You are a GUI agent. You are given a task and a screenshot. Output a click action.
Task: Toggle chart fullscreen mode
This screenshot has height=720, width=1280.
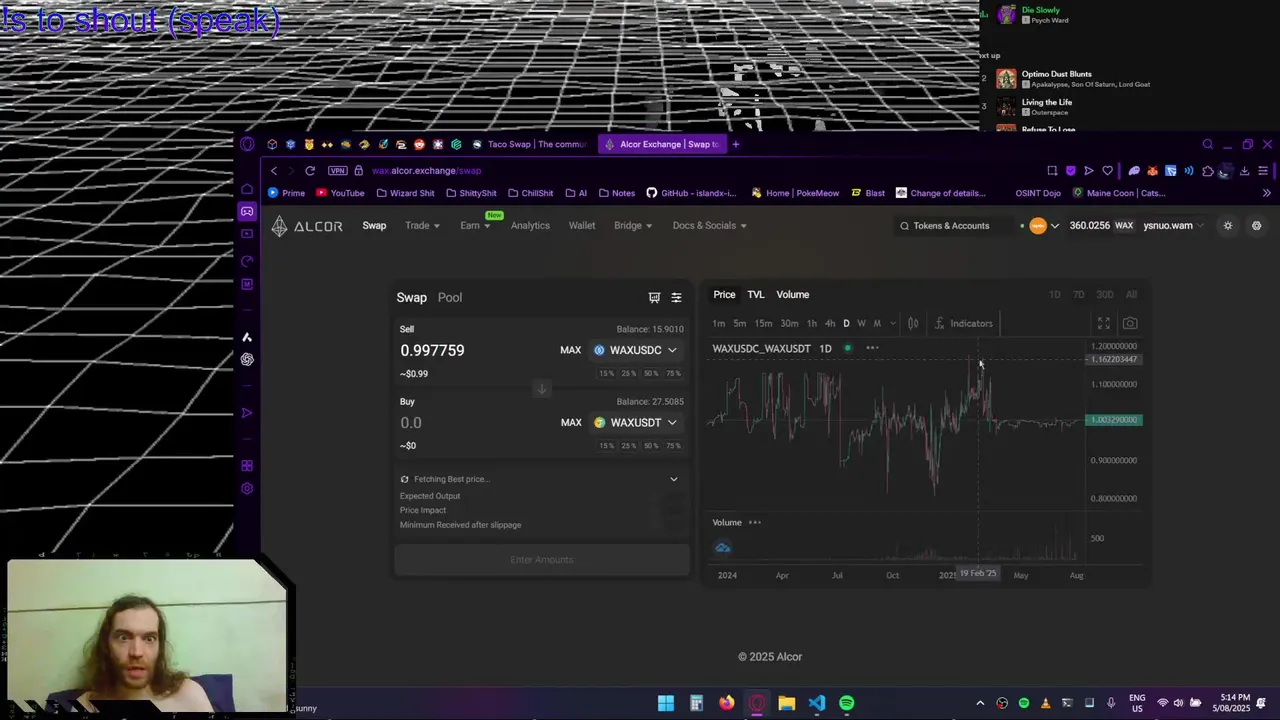[x=1104, y=323]
